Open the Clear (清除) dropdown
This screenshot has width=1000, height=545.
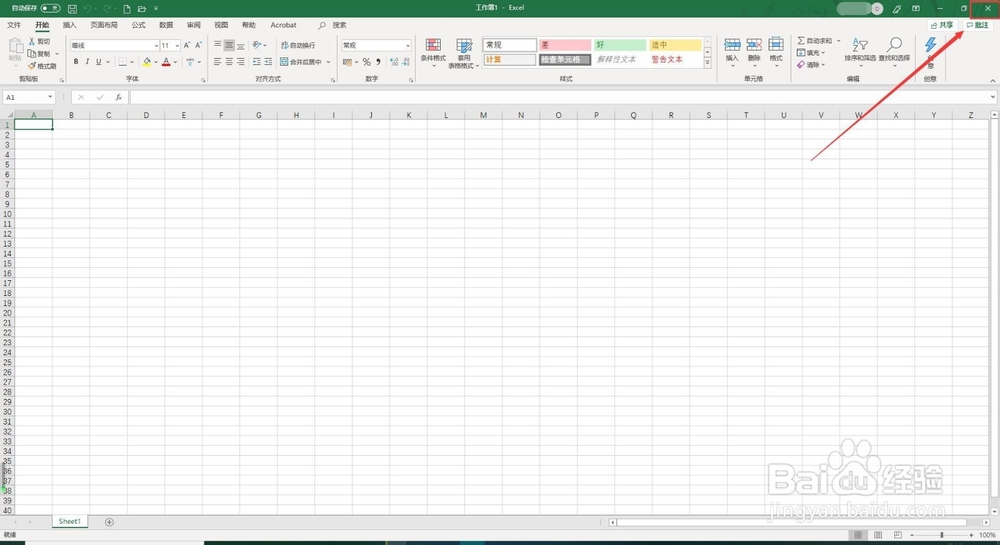coord(811,65)
